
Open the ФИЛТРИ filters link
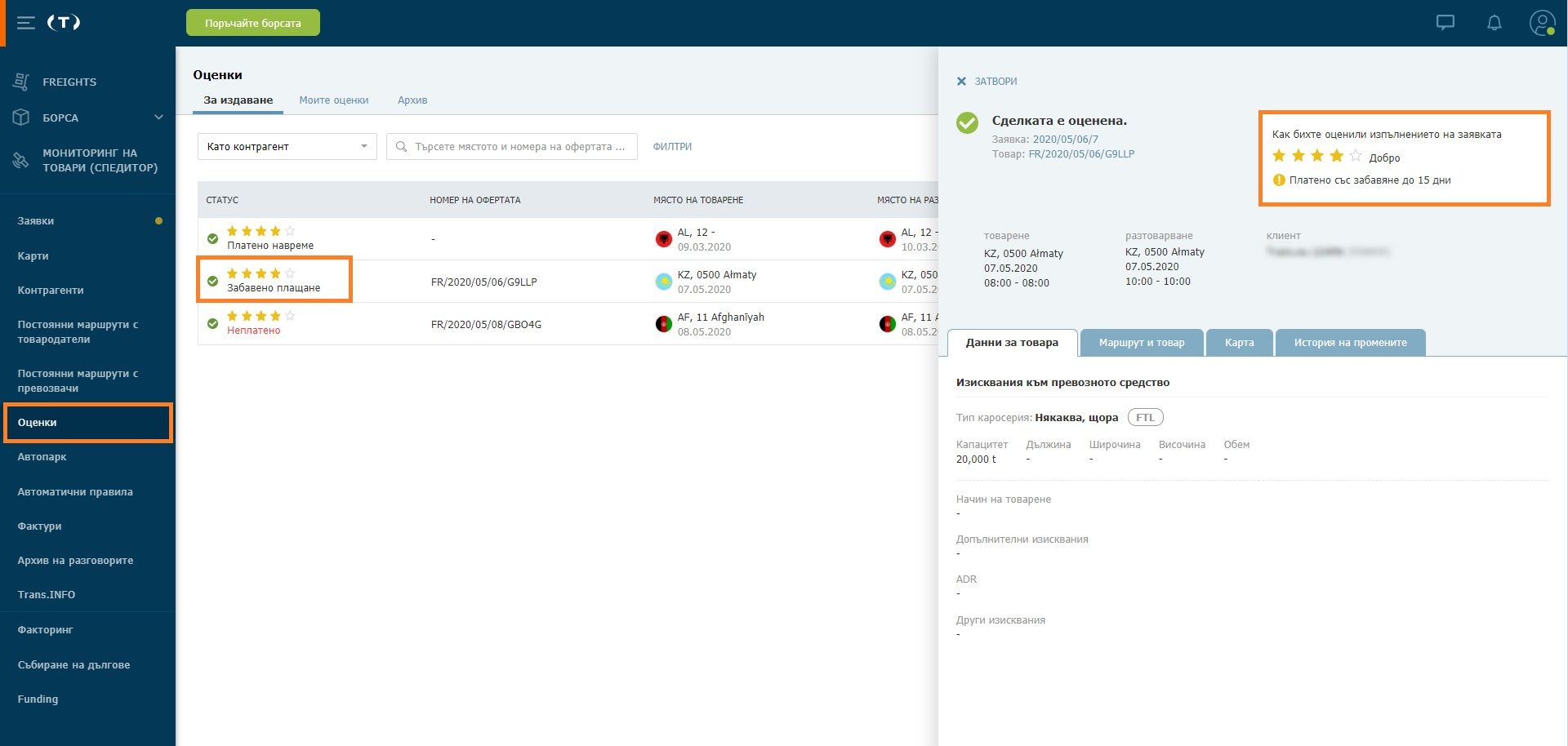pos(672,147)
